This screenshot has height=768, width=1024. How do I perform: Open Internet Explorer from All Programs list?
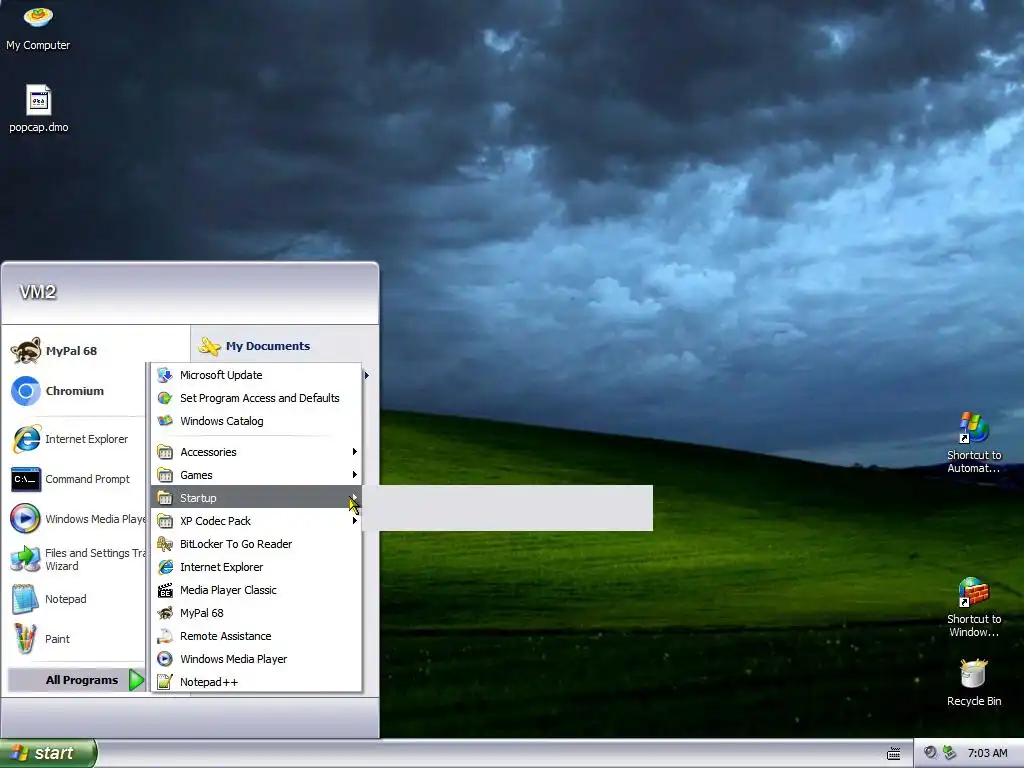(256, 567)
